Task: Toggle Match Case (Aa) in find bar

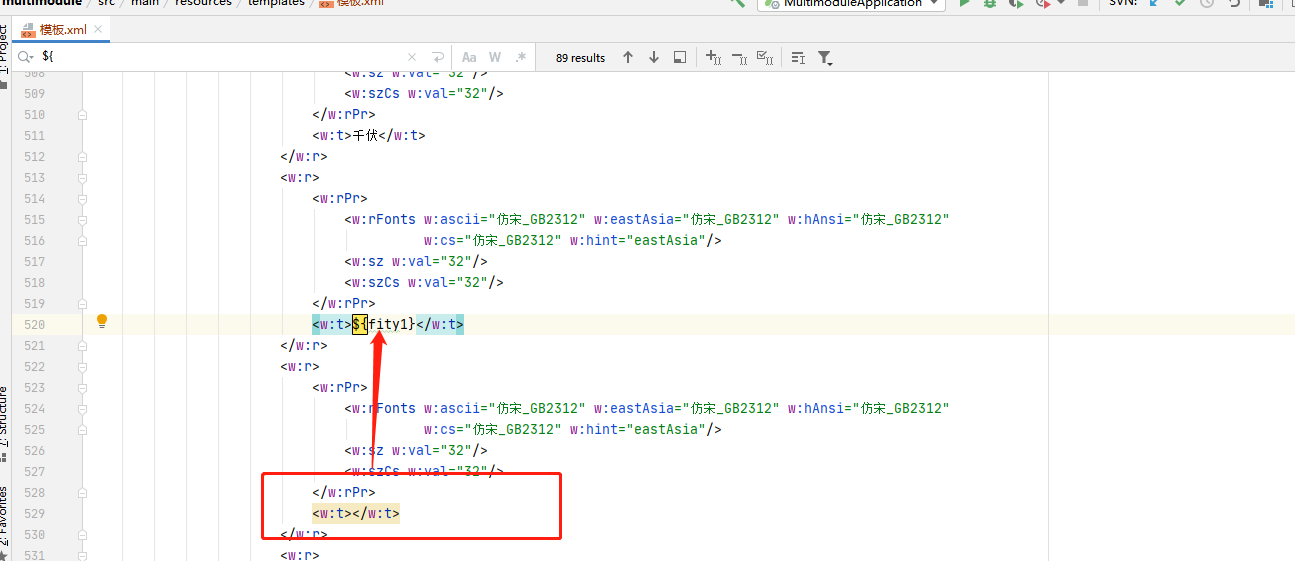Action: (x=468, y=58)
